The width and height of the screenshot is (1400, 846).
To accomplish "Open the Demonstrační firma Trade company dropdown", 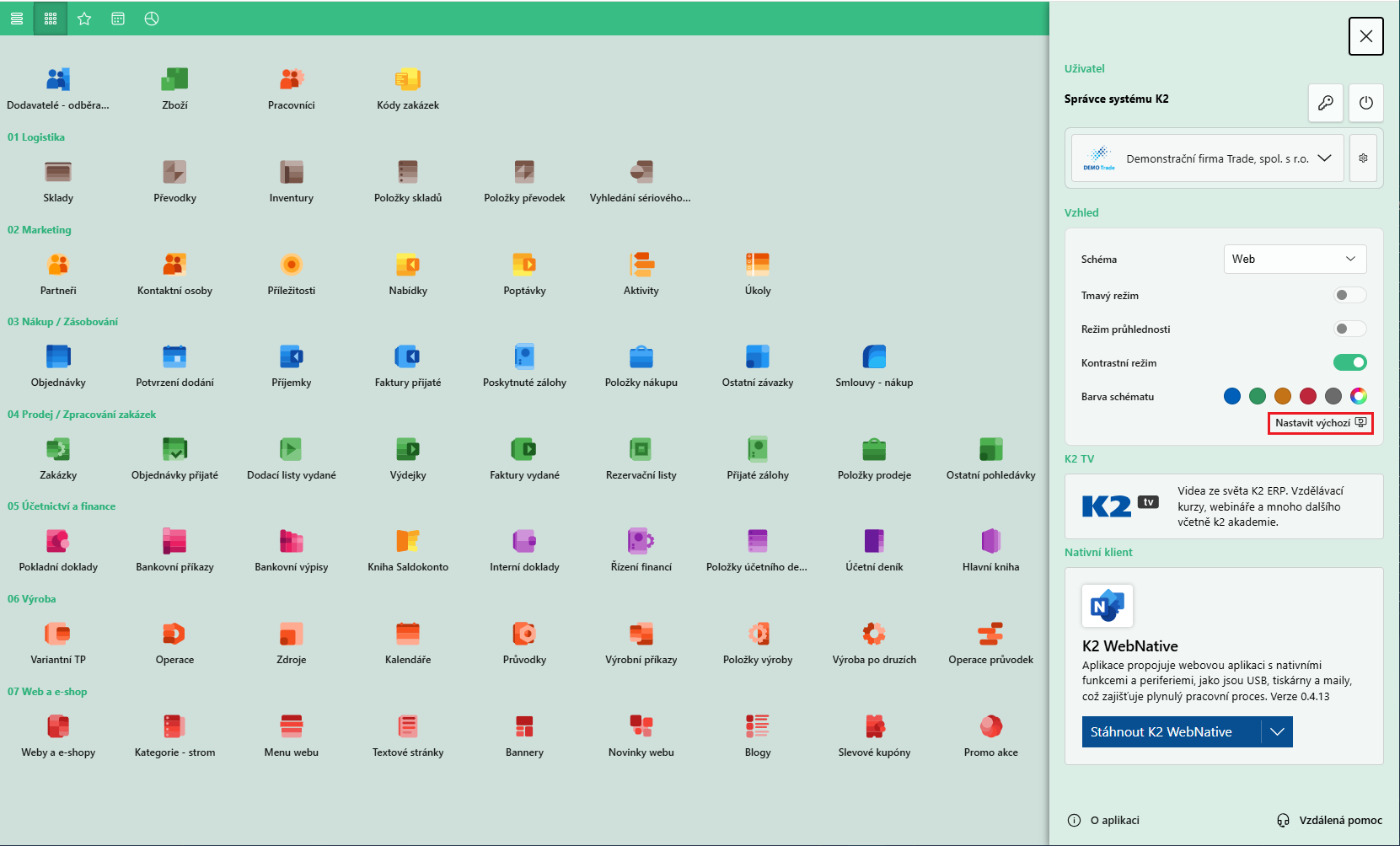I will pyautogui.click(x=1207, y=158).
